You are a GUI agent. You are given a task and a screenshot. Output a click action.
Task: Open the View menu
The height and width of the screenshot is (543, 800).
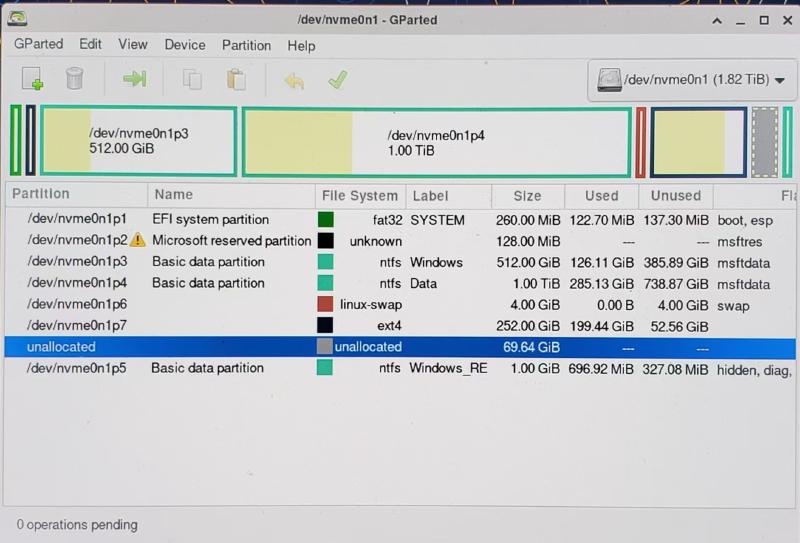133,44
